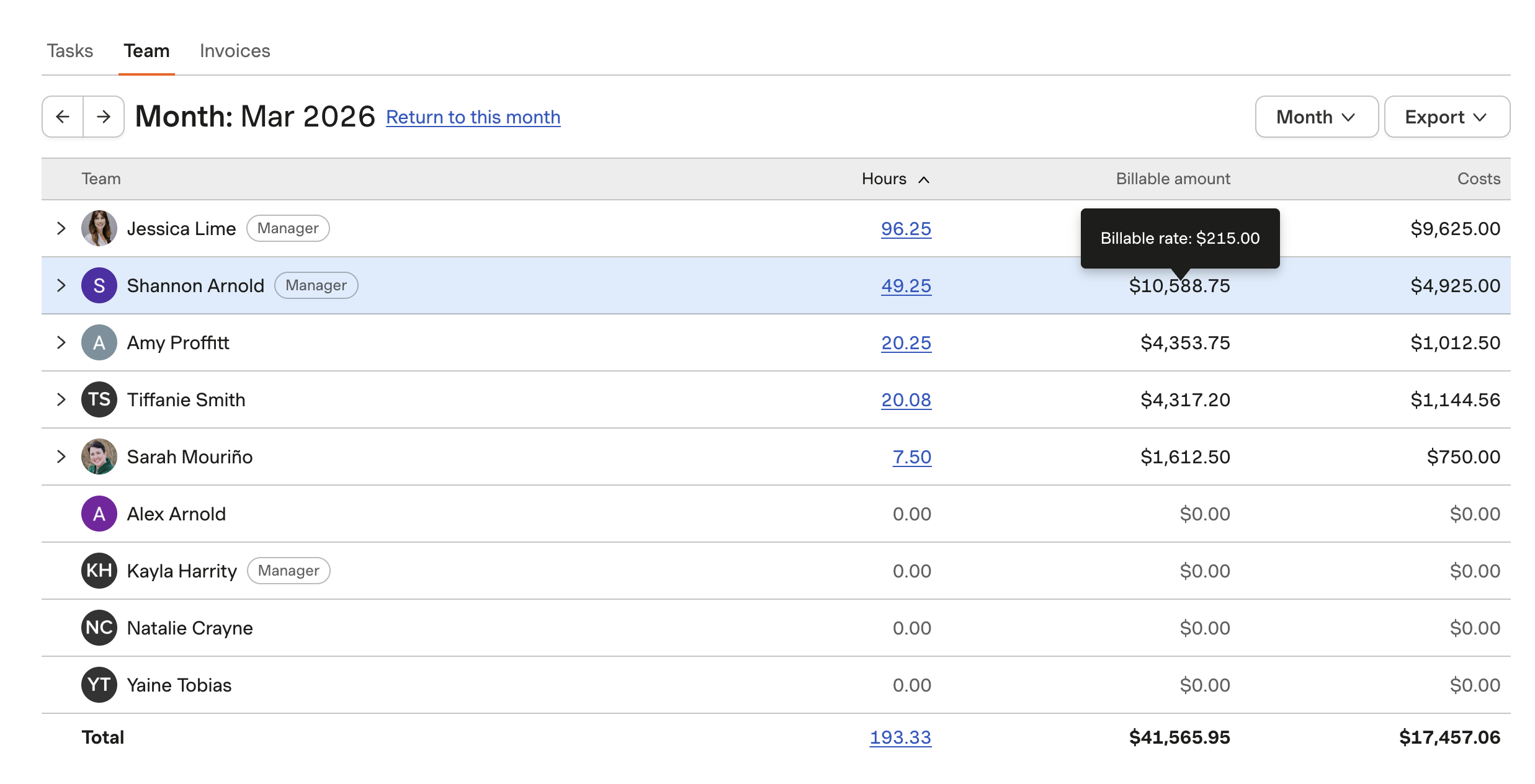Go to previous month arrow

(x=63, y=117)
